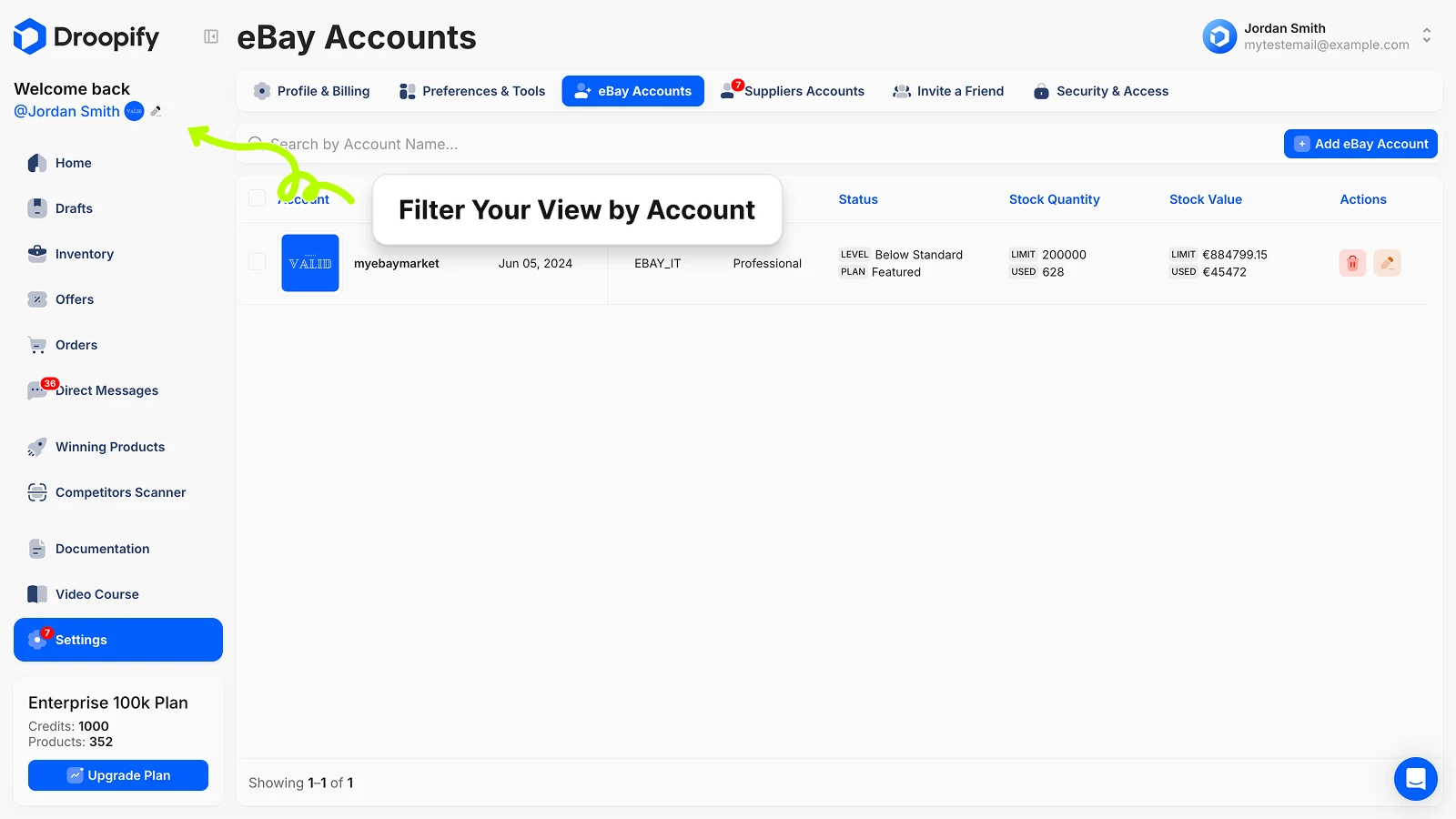Image resolution: width=1456 pixels, height=819 pixels.
Task: Open the live chat bubble widget
Action: [1415, 779]
